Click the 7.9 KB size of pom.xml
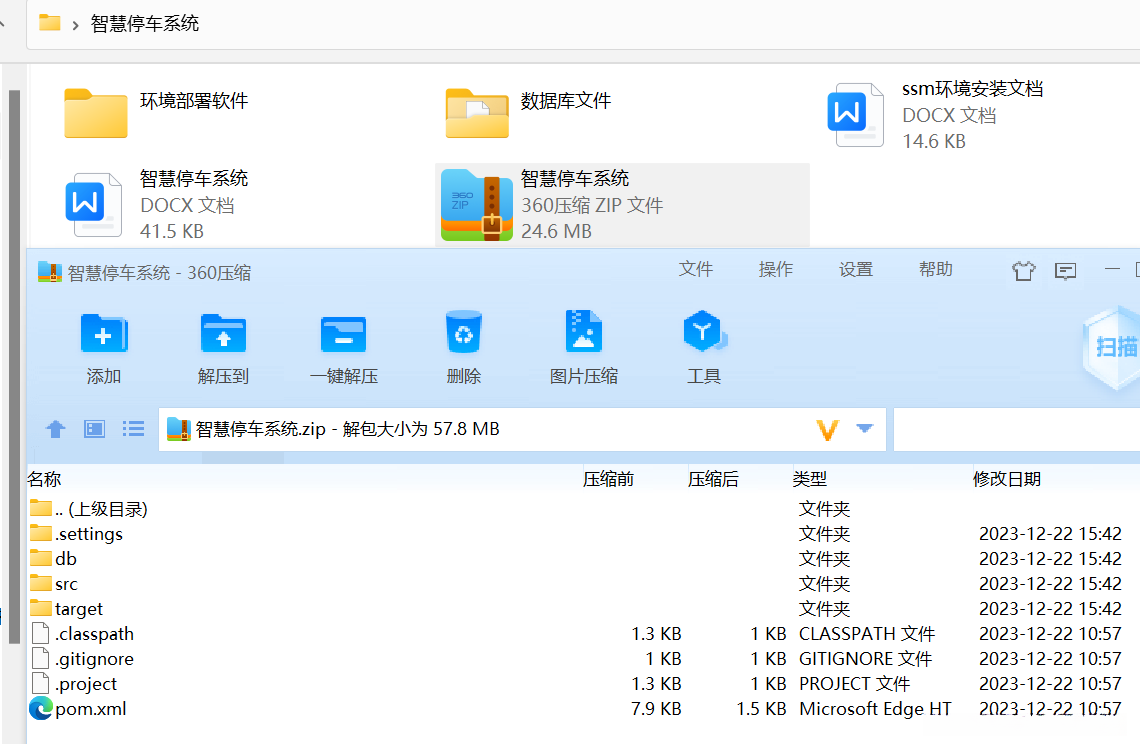Viewport: 1140px width, 744px height. [656, 708]
